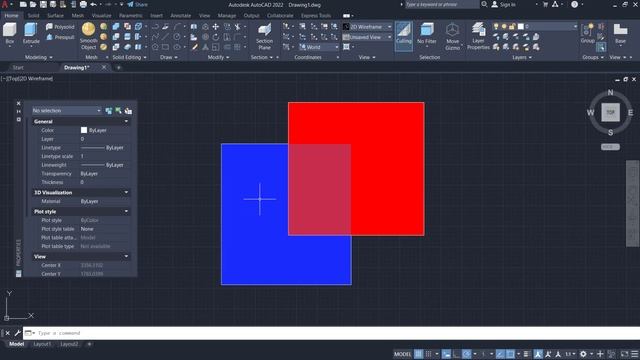The image size is (640, 360).
Task: Open the 2D Wireframe visual style dropdown
Action: click(x=367, y=27)
